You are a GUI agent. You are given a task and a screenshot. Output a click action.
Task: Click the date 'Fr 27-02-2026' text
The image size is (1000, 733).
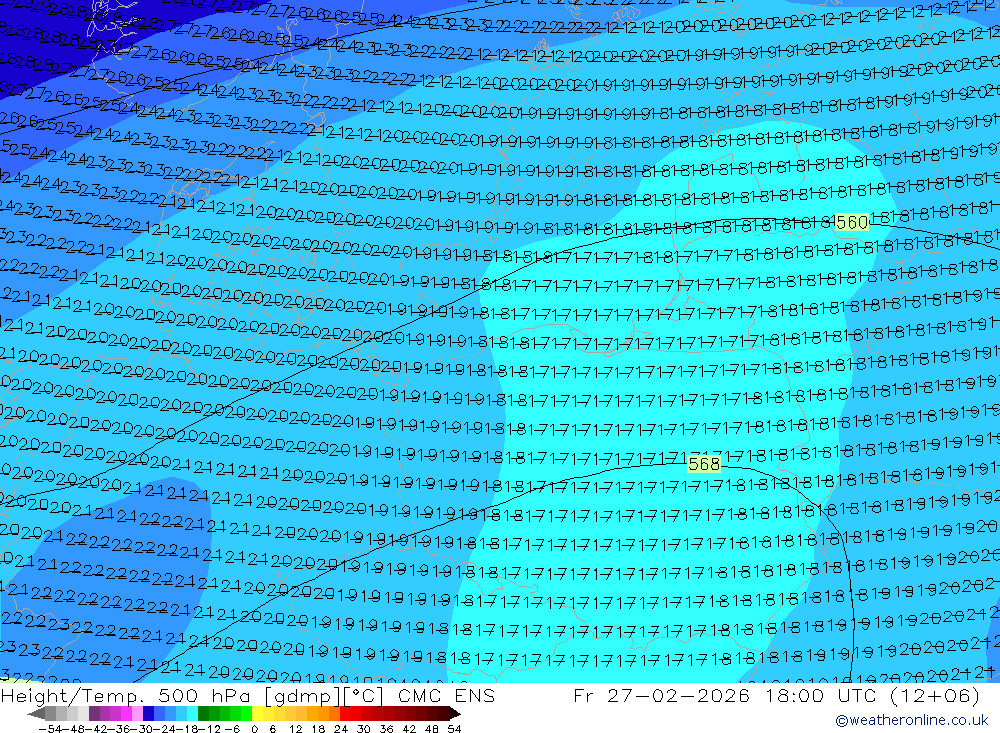[661, 696]
